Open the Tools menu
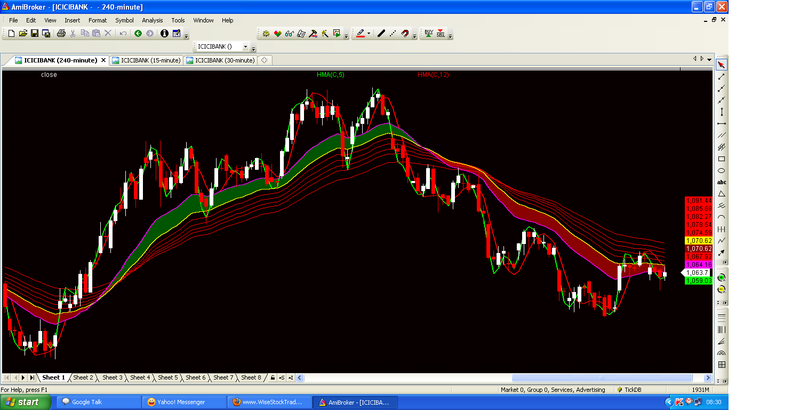Viewport: 800px width, 410px height. click(178, 20)
